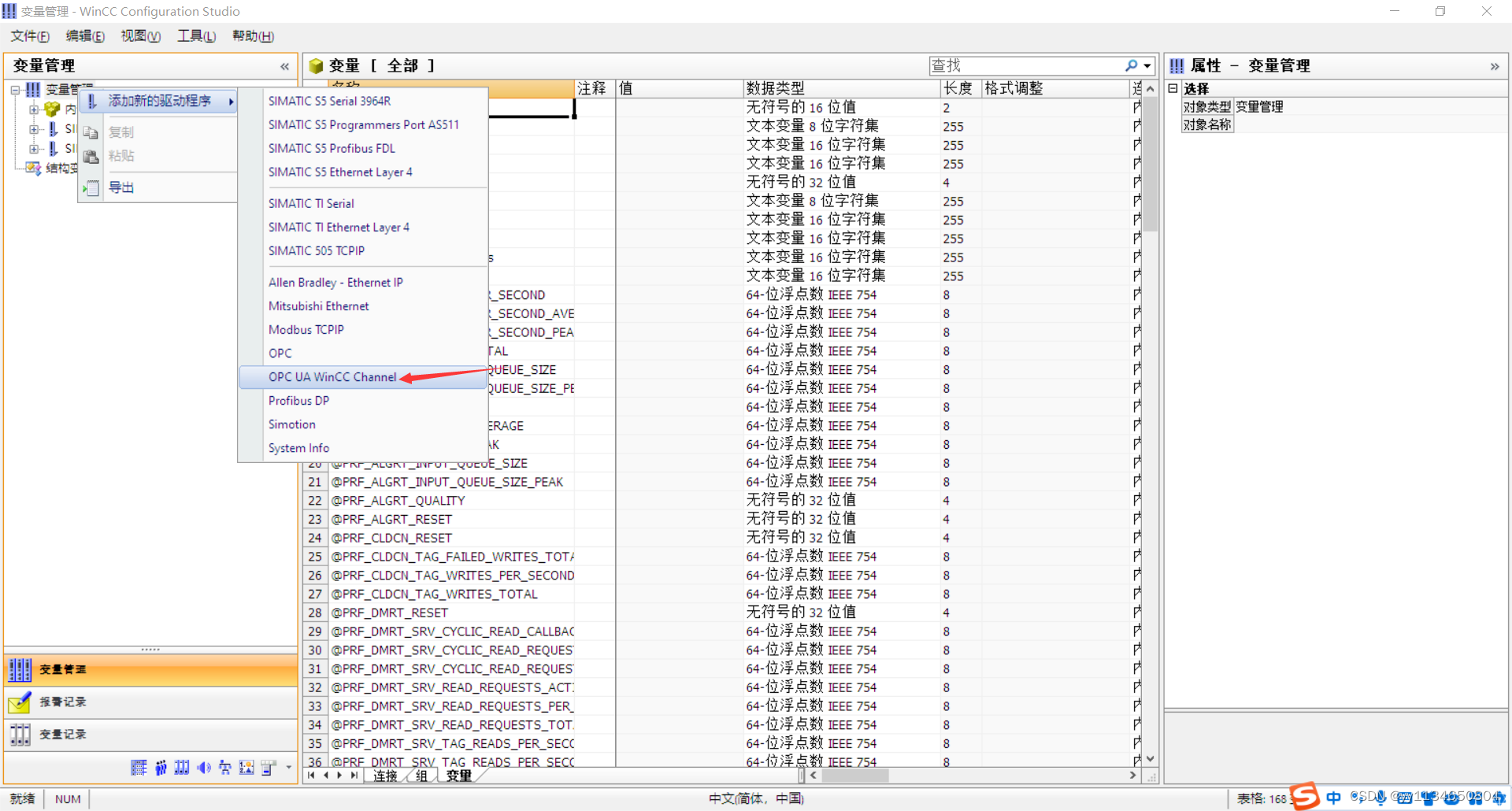Collapse the 变量管理 root tree node
1512x811 pixels.
(15, 90)
